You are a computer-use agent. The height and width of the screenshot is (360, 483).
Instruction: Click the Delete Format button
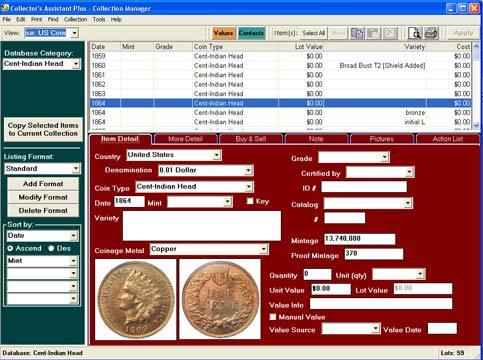43,210
